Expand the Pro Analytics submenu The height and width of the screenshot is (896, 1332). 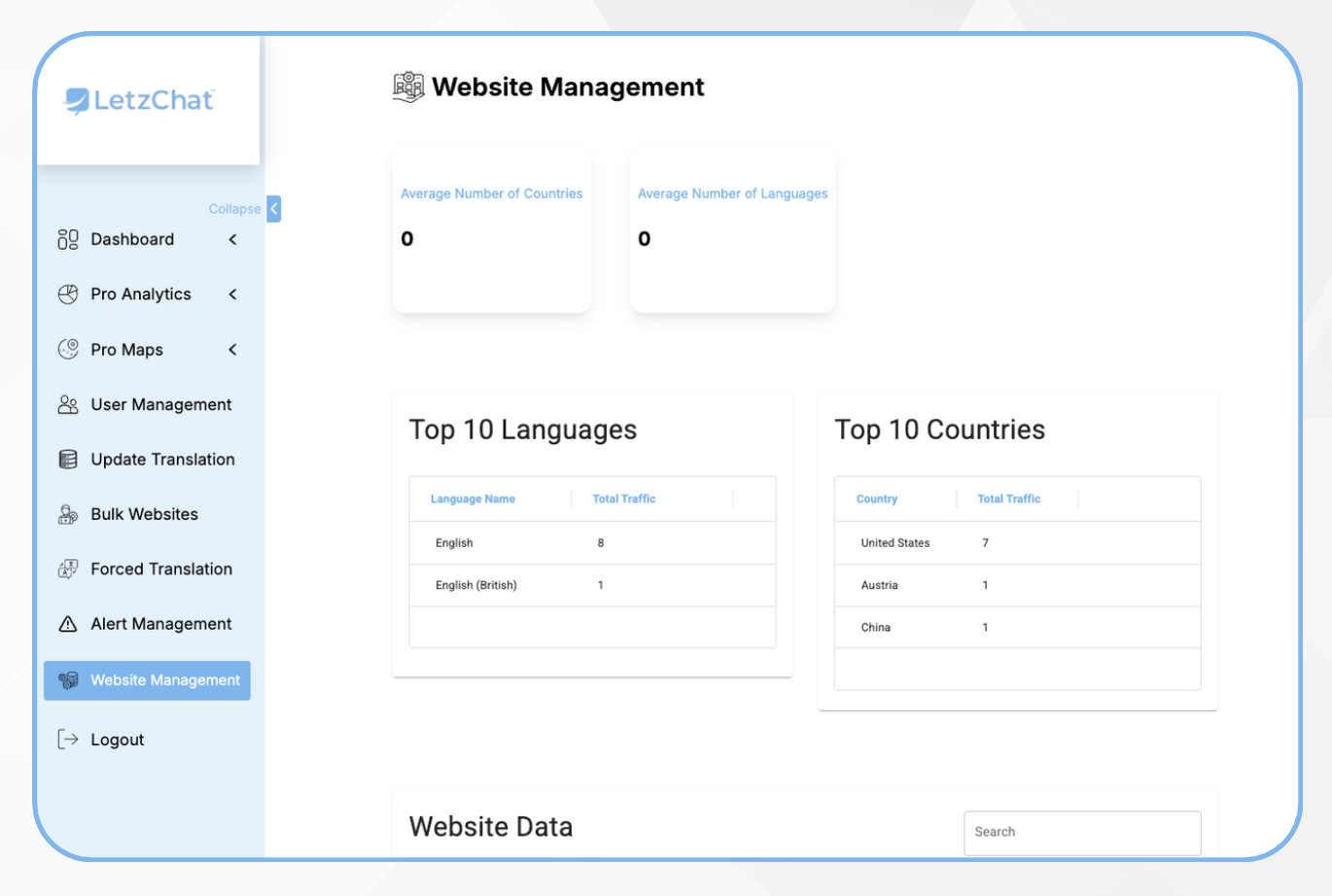coord(232,293)
